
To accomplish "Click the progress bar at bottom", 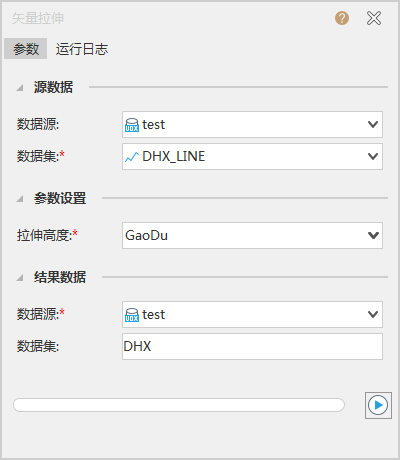I will [x=179, y=405].
